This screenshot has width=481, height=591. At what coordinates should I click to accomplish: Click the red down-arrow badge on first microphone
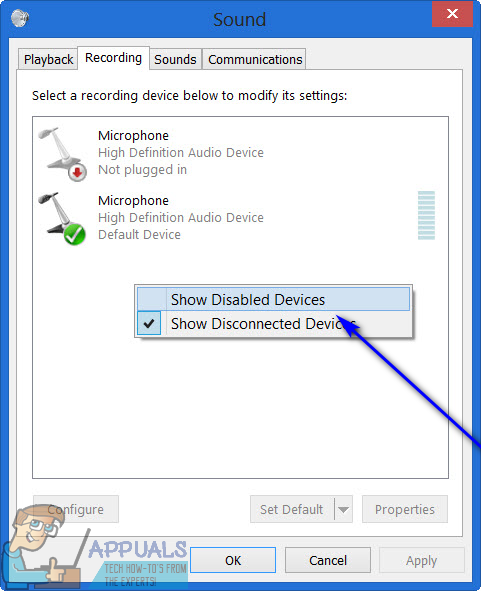77,172
